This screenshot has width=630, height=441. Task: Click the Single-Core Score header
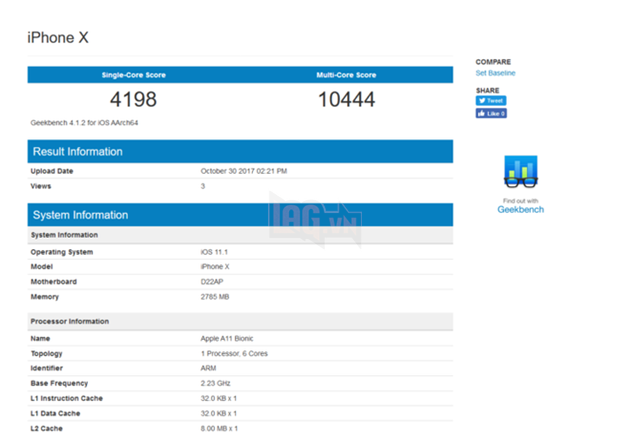pos(134,75)
